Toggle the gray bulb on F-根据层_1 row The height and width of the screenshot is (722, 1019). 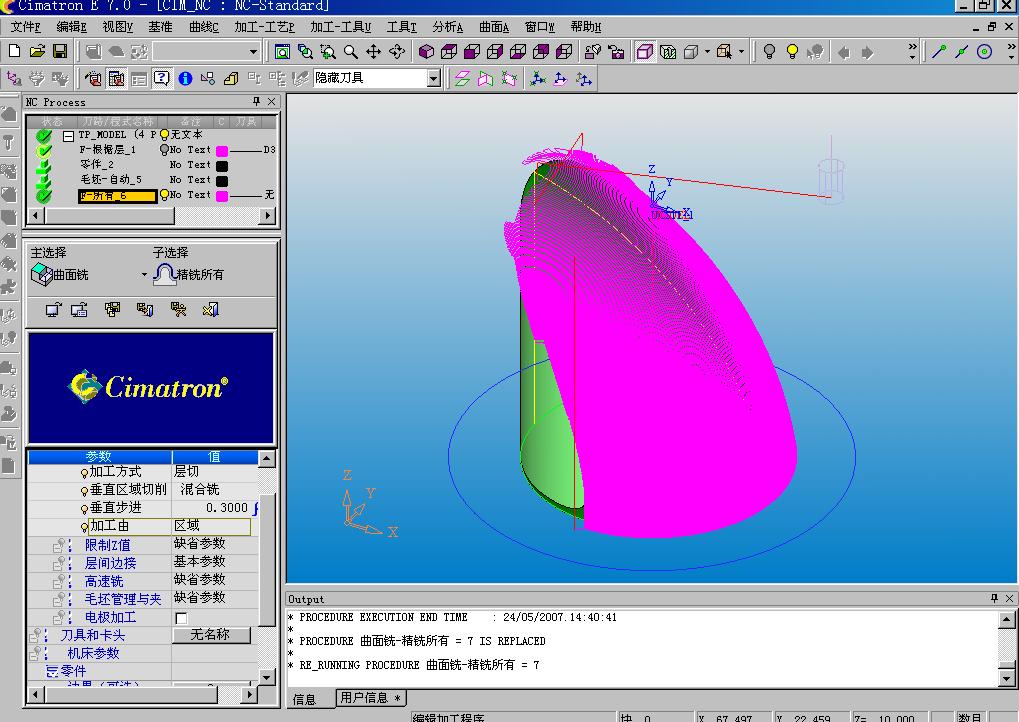tap(164, 149)
